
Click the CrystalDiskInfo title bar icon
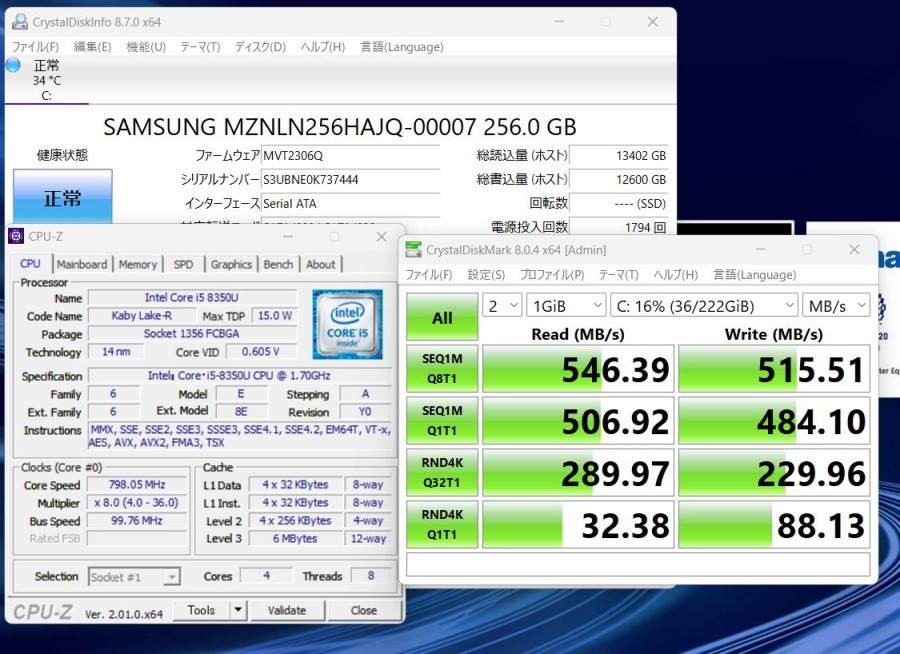click(x=19, y=22)
